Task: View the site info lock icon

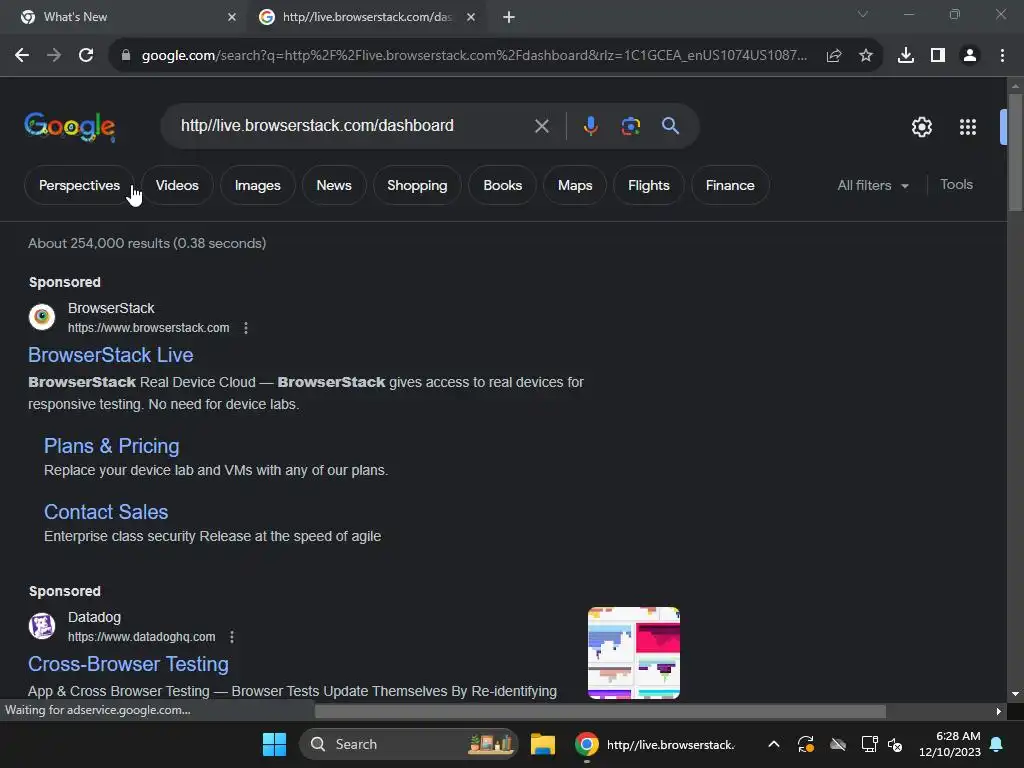Action: [x=126, y=56]
